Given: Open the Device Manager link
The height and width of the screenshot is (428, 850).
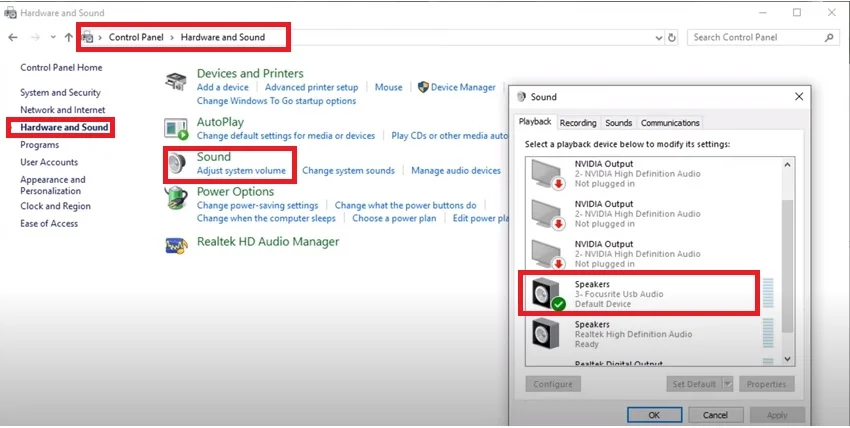Looking at the screenshot, I should click(463, 87).
